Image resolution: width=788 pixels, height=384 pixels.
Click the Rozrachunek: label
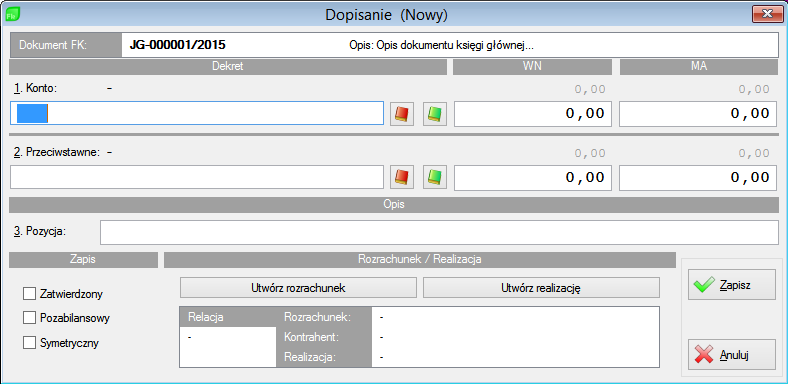point(317,317)
